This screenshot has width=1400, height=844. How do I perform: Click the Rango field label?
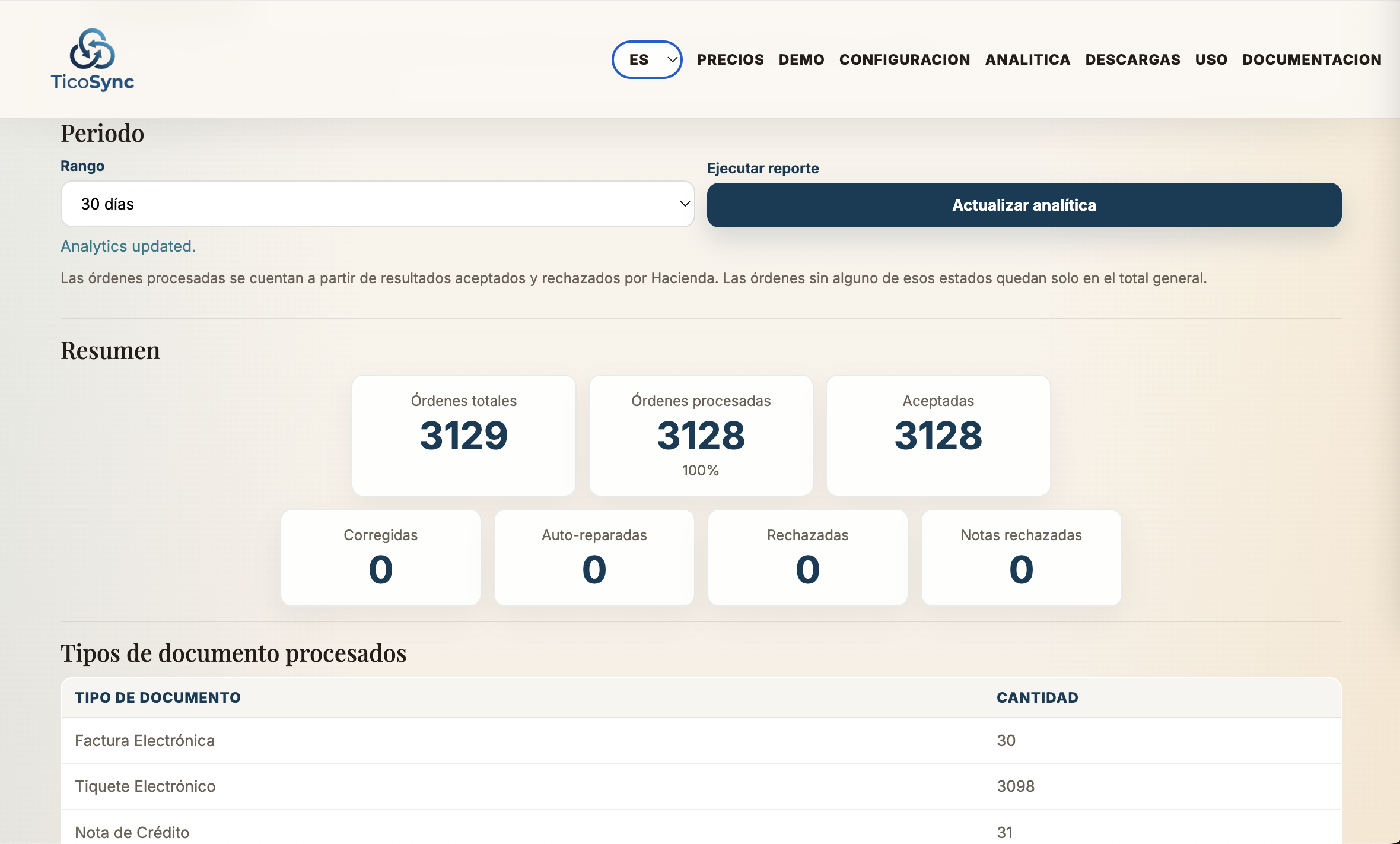(82, 166)
